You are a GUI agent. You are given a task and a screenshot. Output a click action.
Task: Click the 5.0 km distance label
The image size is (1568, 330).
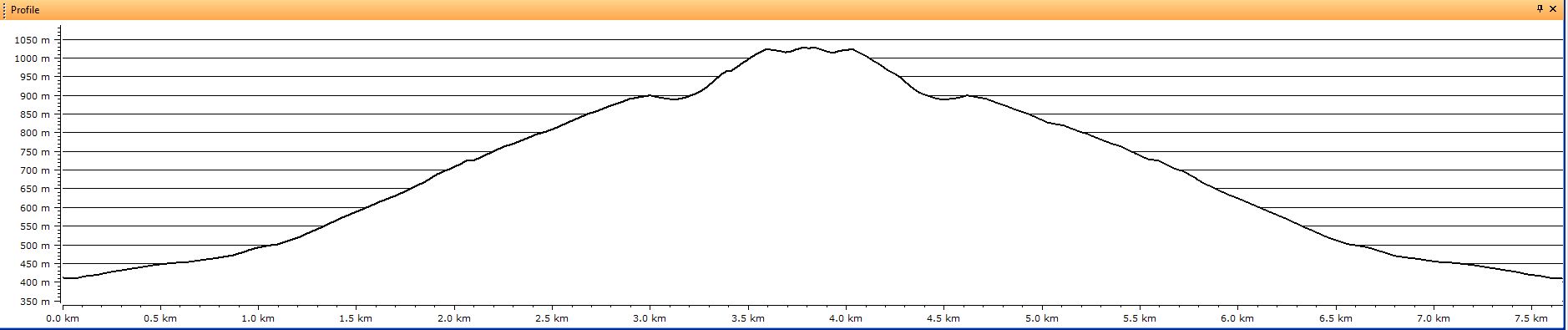click(x=1042, y=318)
